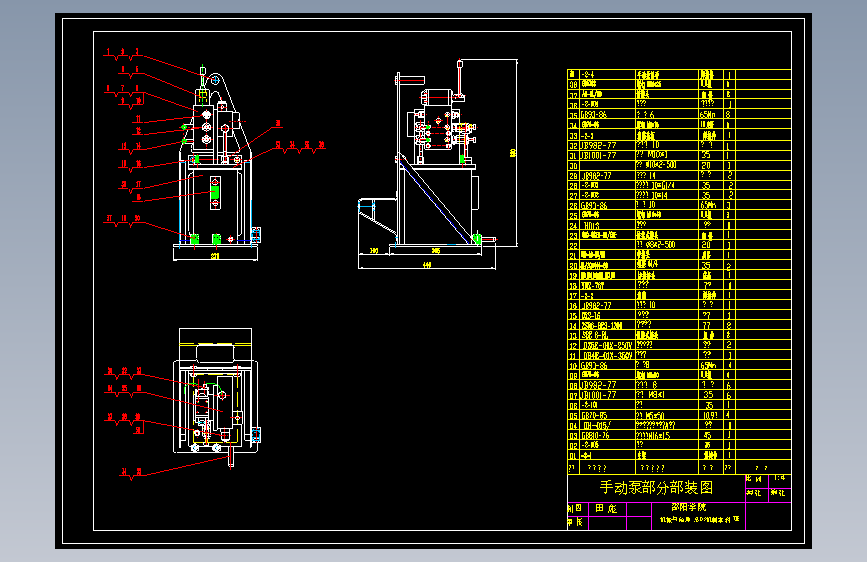This screenshot has height=562, width=867.
Task: Click the D35E-OHX-250V part code
Action: point(607,345)
